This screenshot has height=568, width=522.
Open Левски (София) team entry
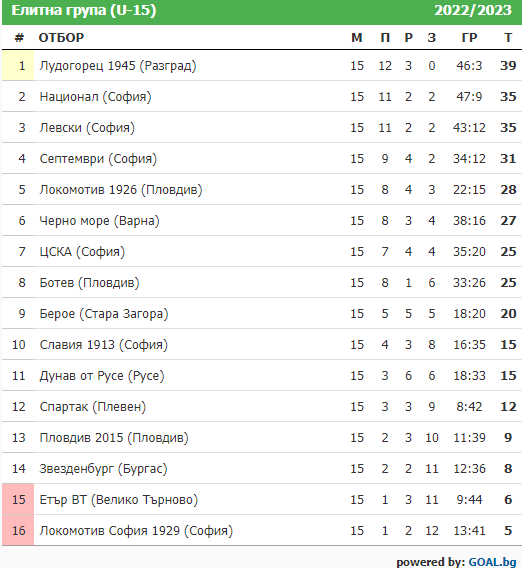tap(87, 128)
